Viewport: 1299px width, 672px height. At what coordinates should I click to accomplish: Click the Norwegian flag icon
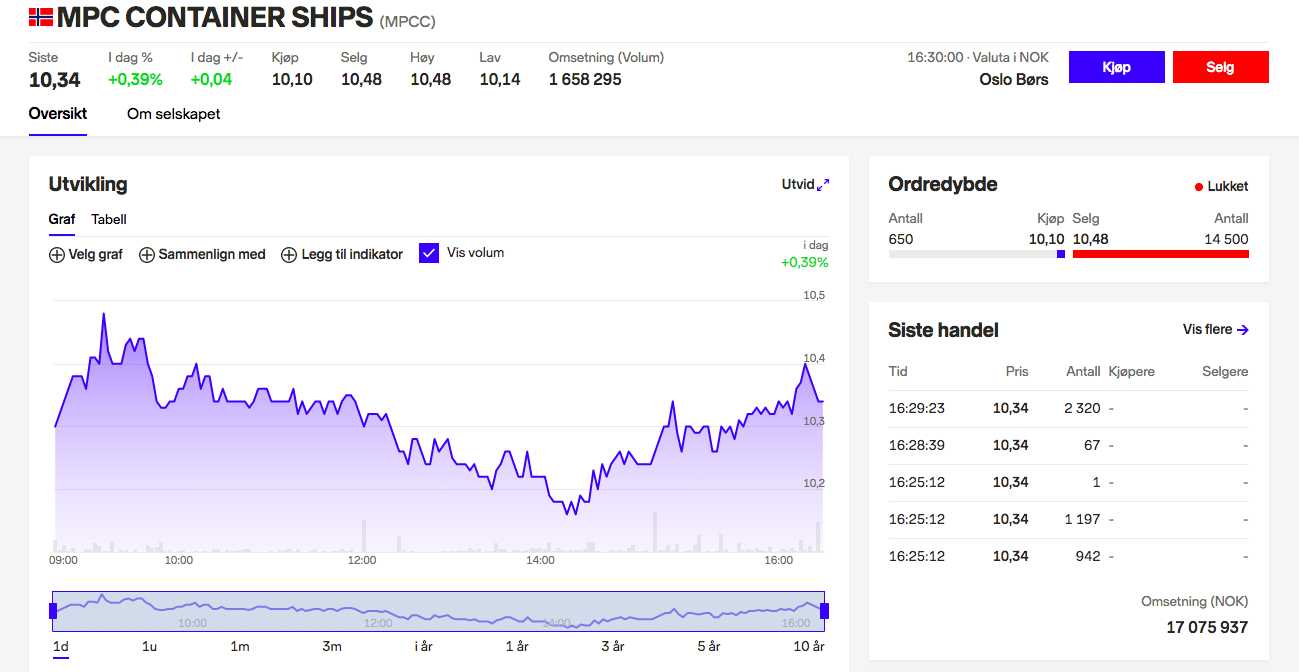tap(41, 17)
